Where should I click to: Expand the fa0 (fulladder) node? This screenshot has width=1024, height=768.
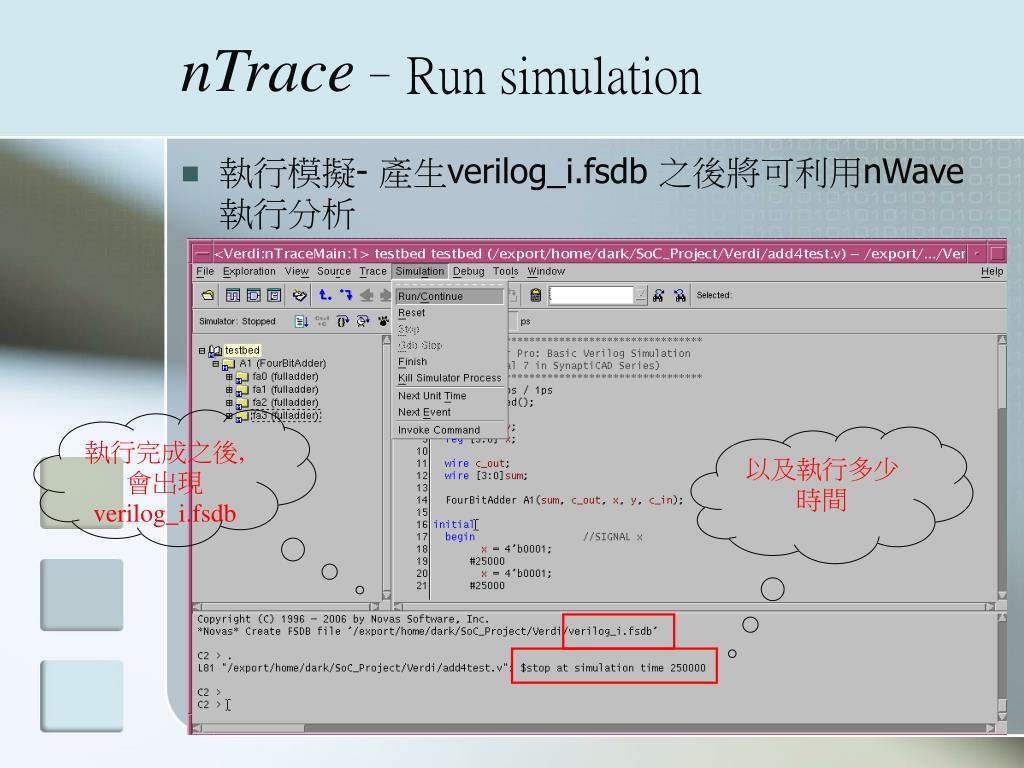(x=229, y=377)
